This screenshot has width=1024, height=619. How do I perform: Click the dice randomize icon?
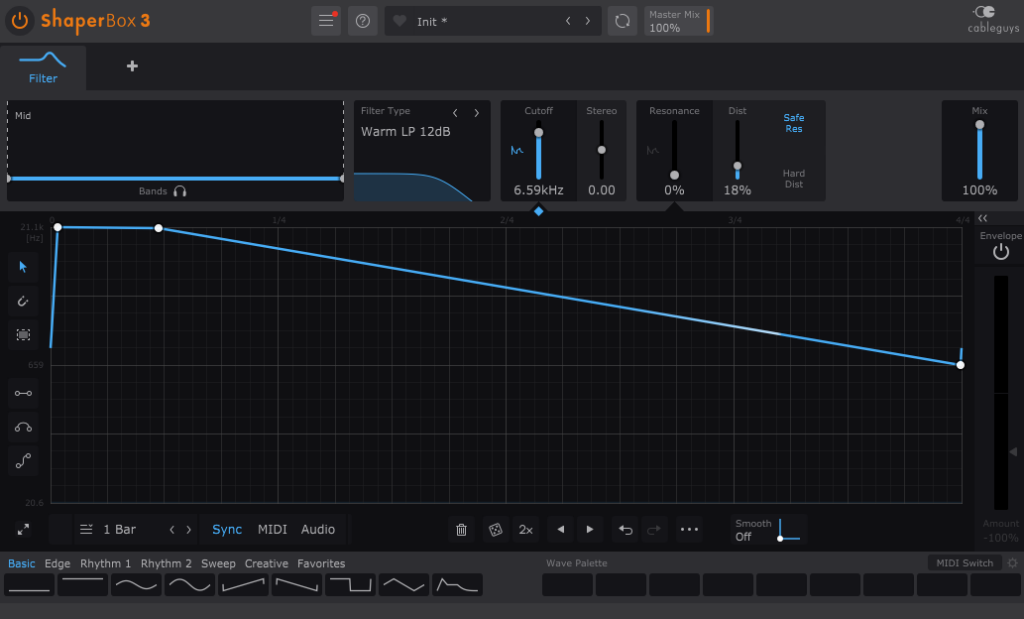tap(494, 530)
